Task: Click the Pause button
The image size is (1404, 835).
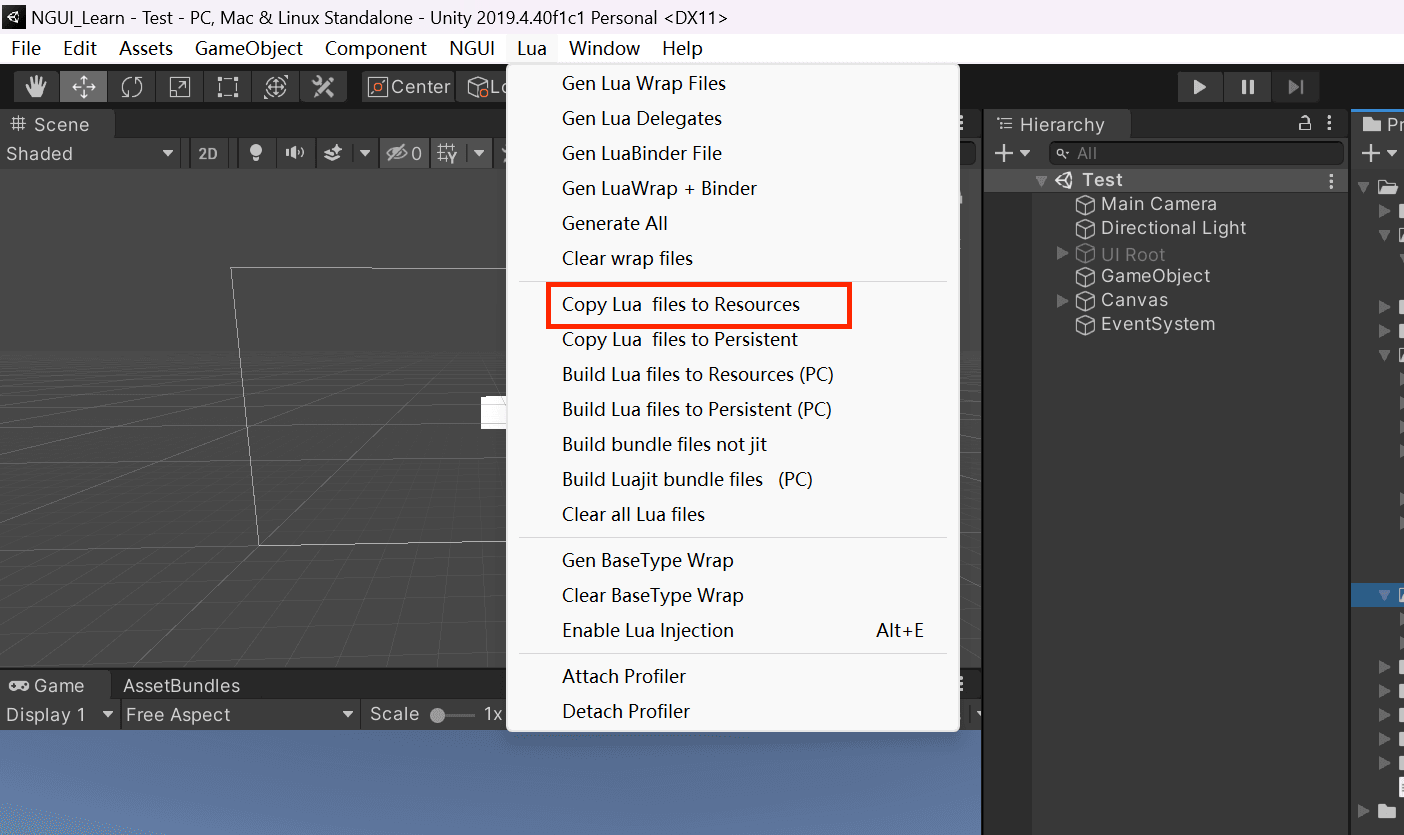Action: (1247, 87)
